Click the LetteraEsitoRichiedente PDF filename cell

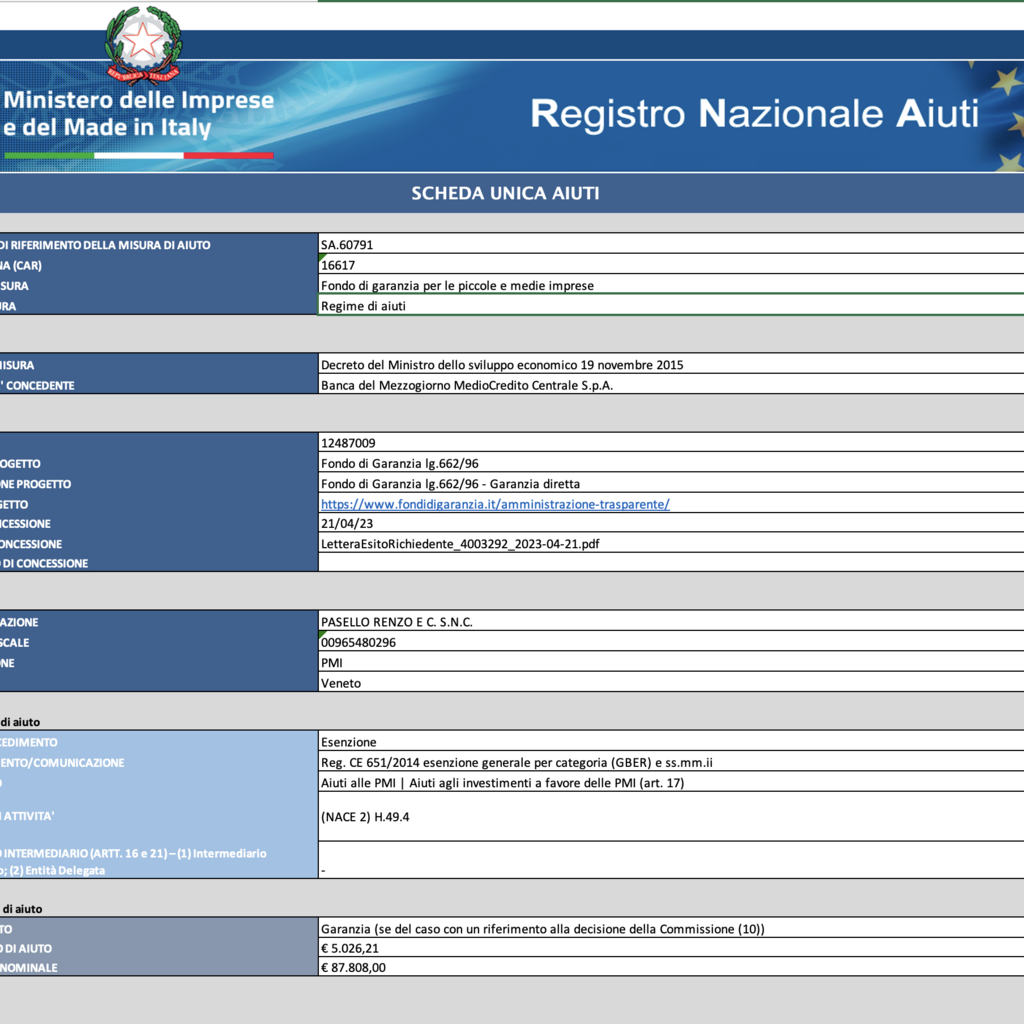tap(670, 544)
